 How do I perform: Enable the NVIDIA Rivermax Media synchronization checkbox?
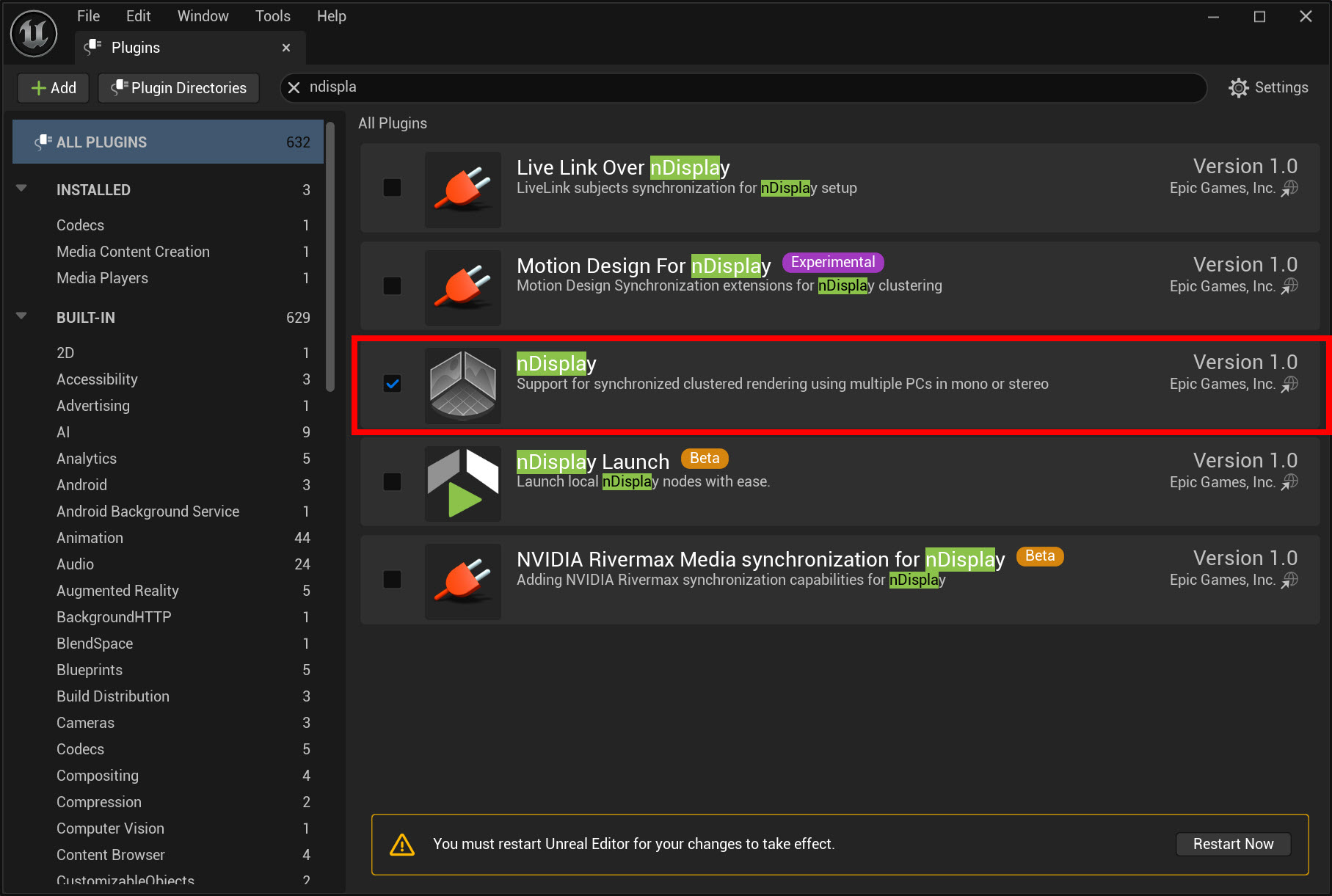pyautogui.click(x=393, y=580)
